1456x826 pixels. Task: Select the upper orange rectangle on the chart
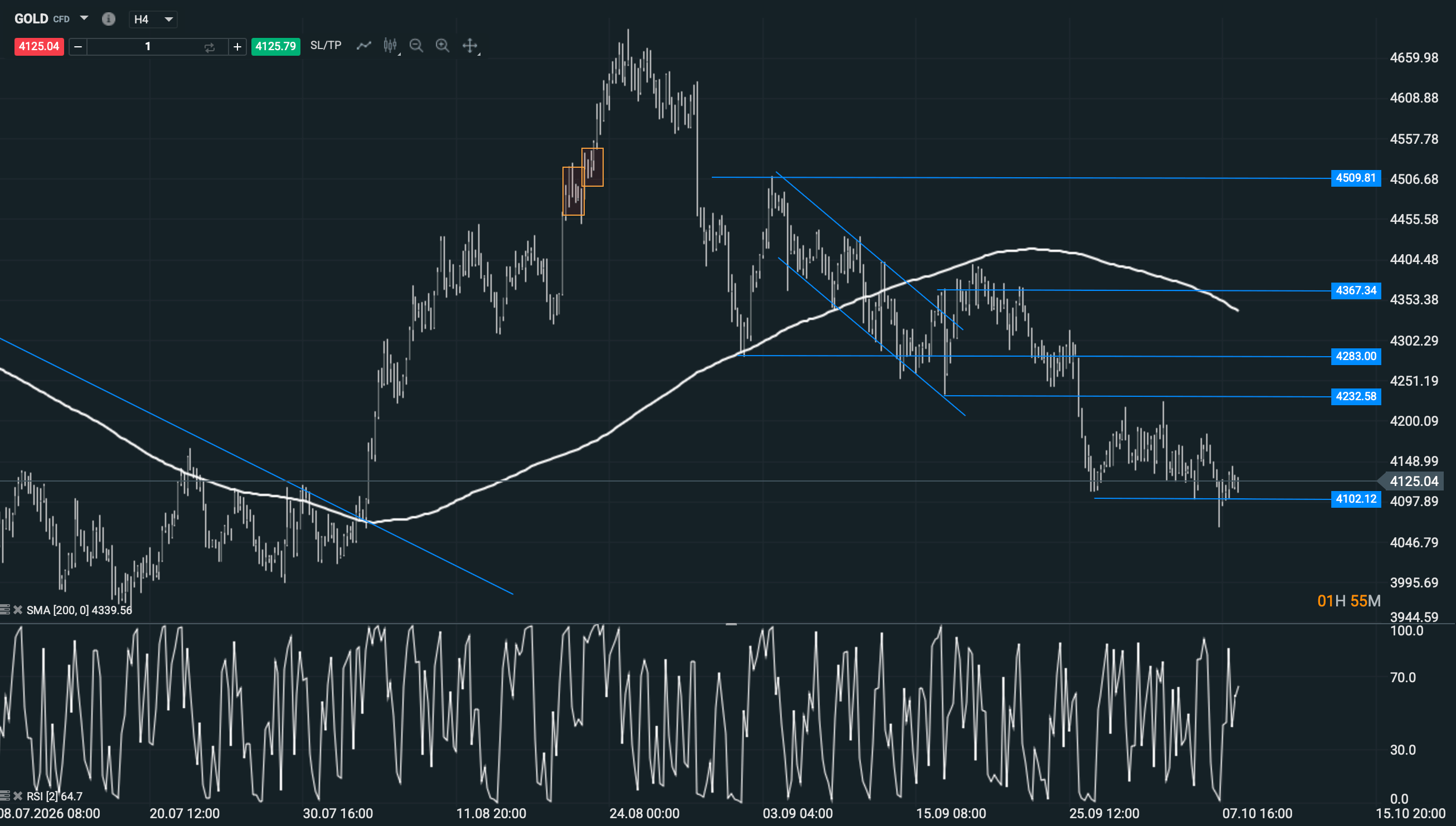pos(593,167)
